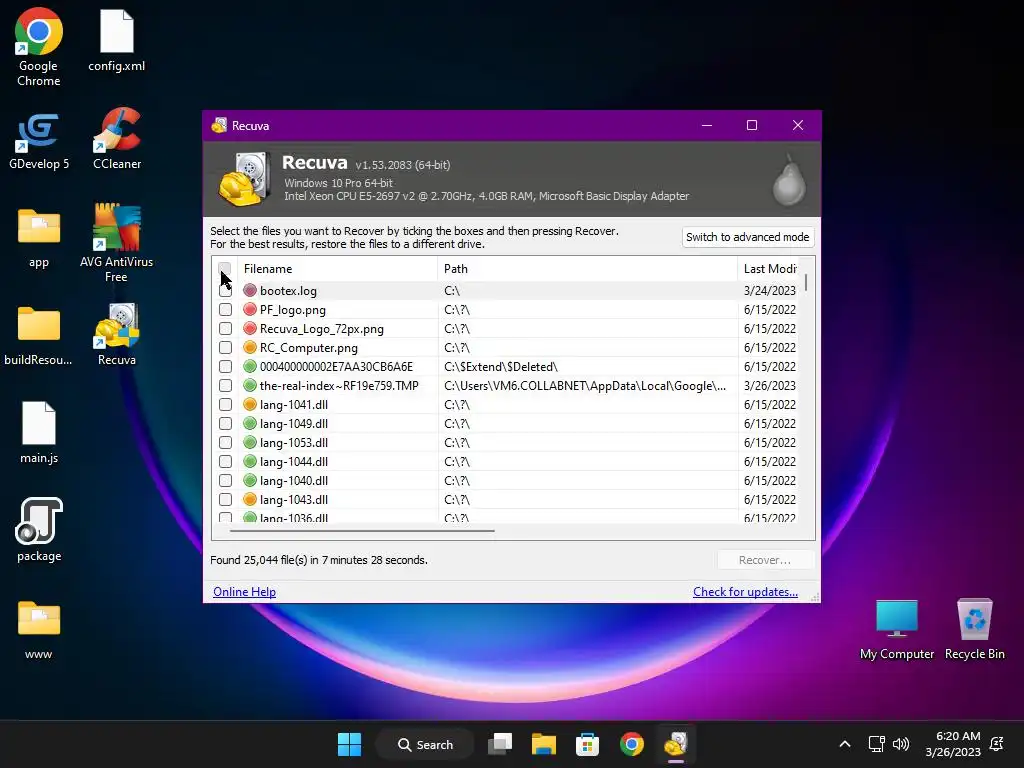Switch to advanced mode

click(748, 237)
